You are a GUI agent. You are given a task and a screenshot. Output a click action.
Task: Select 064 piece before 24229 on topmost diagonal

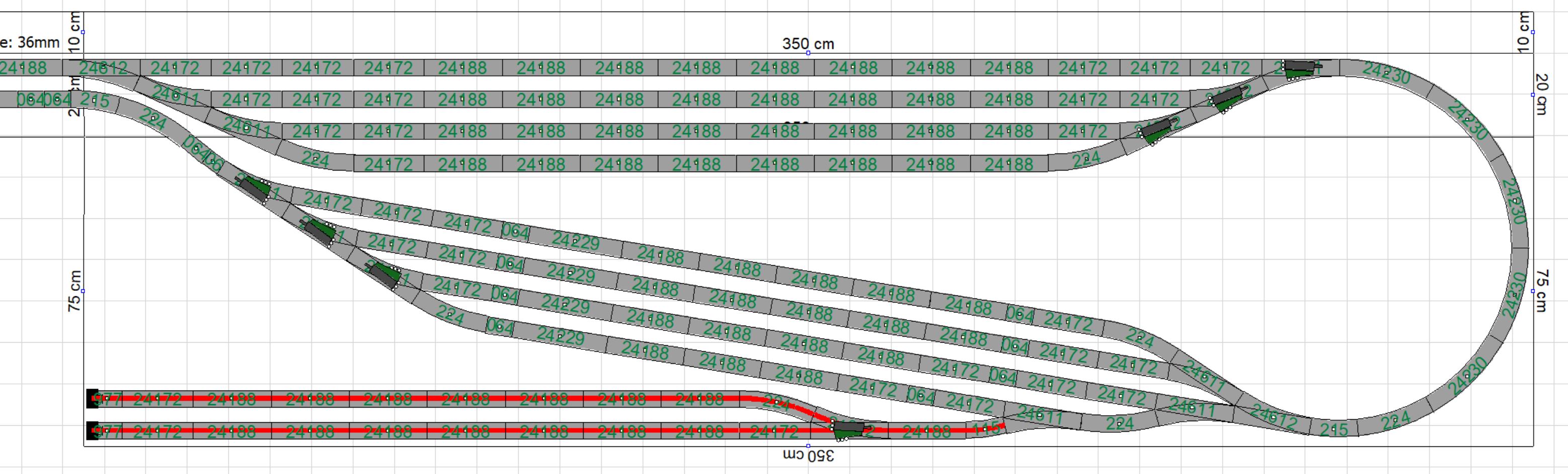click(515, 232)
